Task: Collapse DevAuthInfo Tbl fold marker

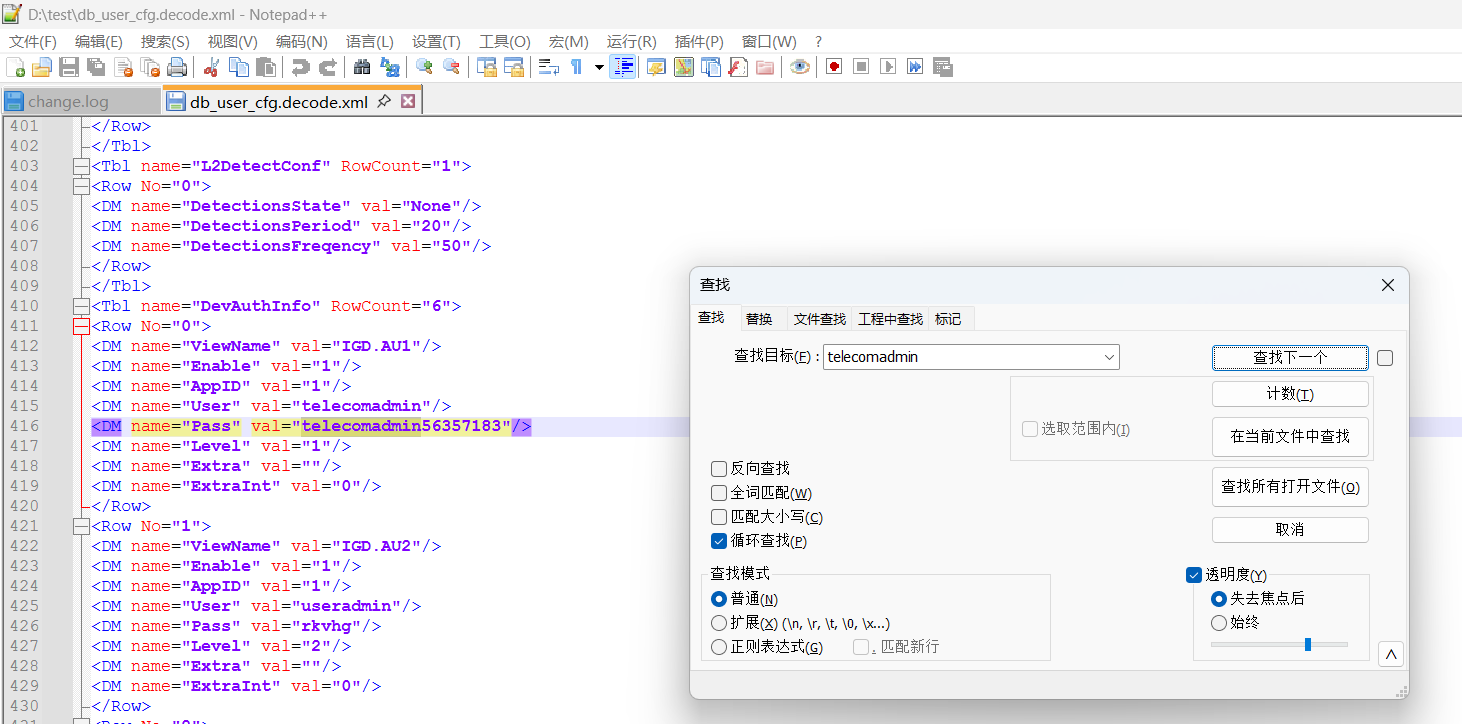Action: 81,306
